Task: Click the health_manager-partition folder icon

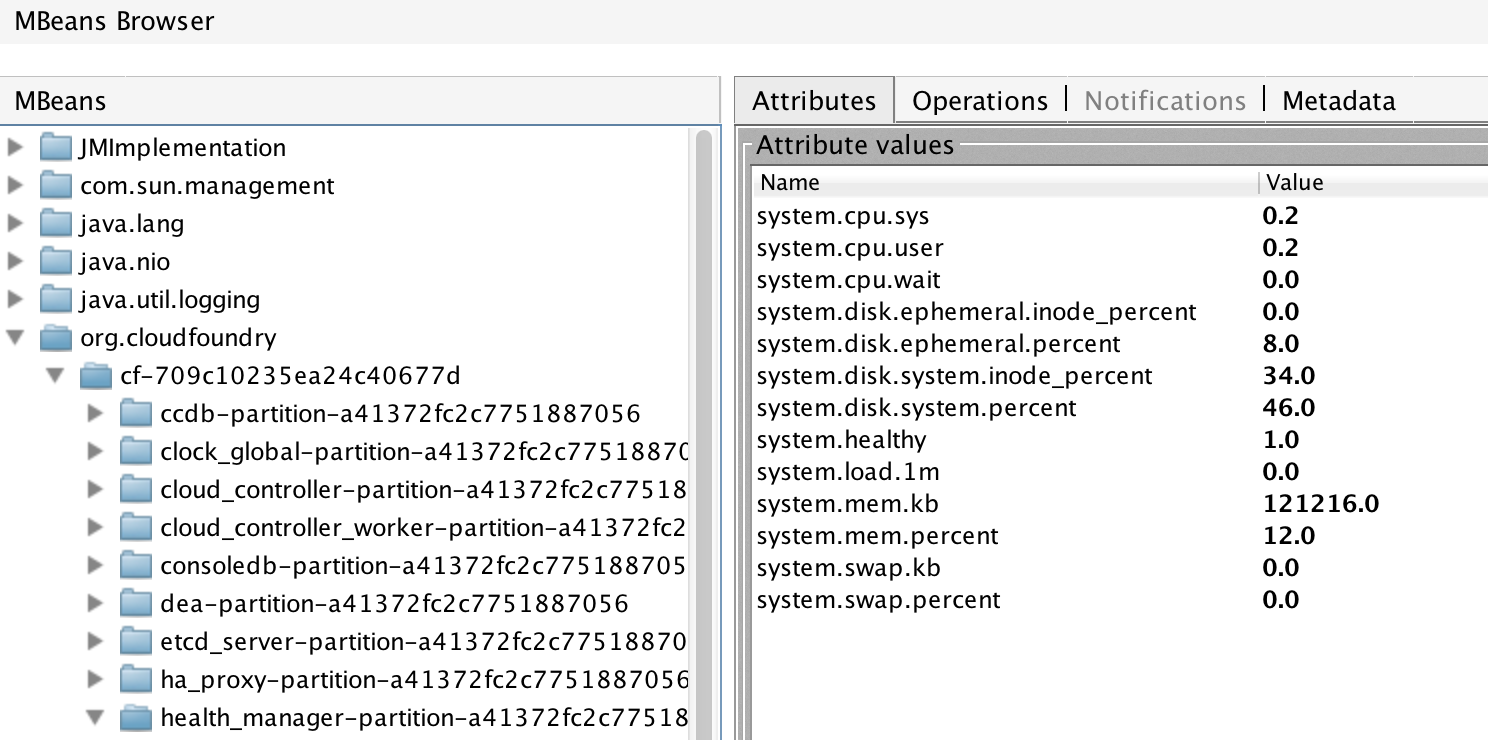Action: coord(137,718)
